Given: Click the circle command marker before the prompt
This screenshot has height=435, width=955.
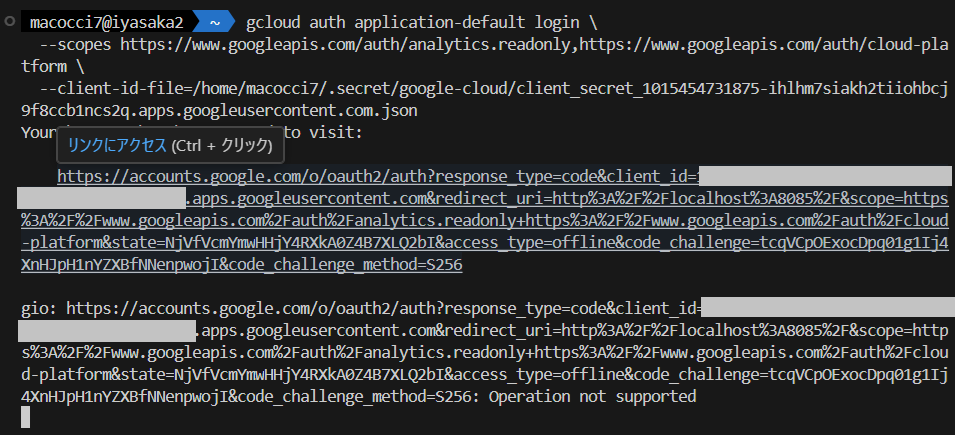Looking at the screenshot, I should coord(8,19).
